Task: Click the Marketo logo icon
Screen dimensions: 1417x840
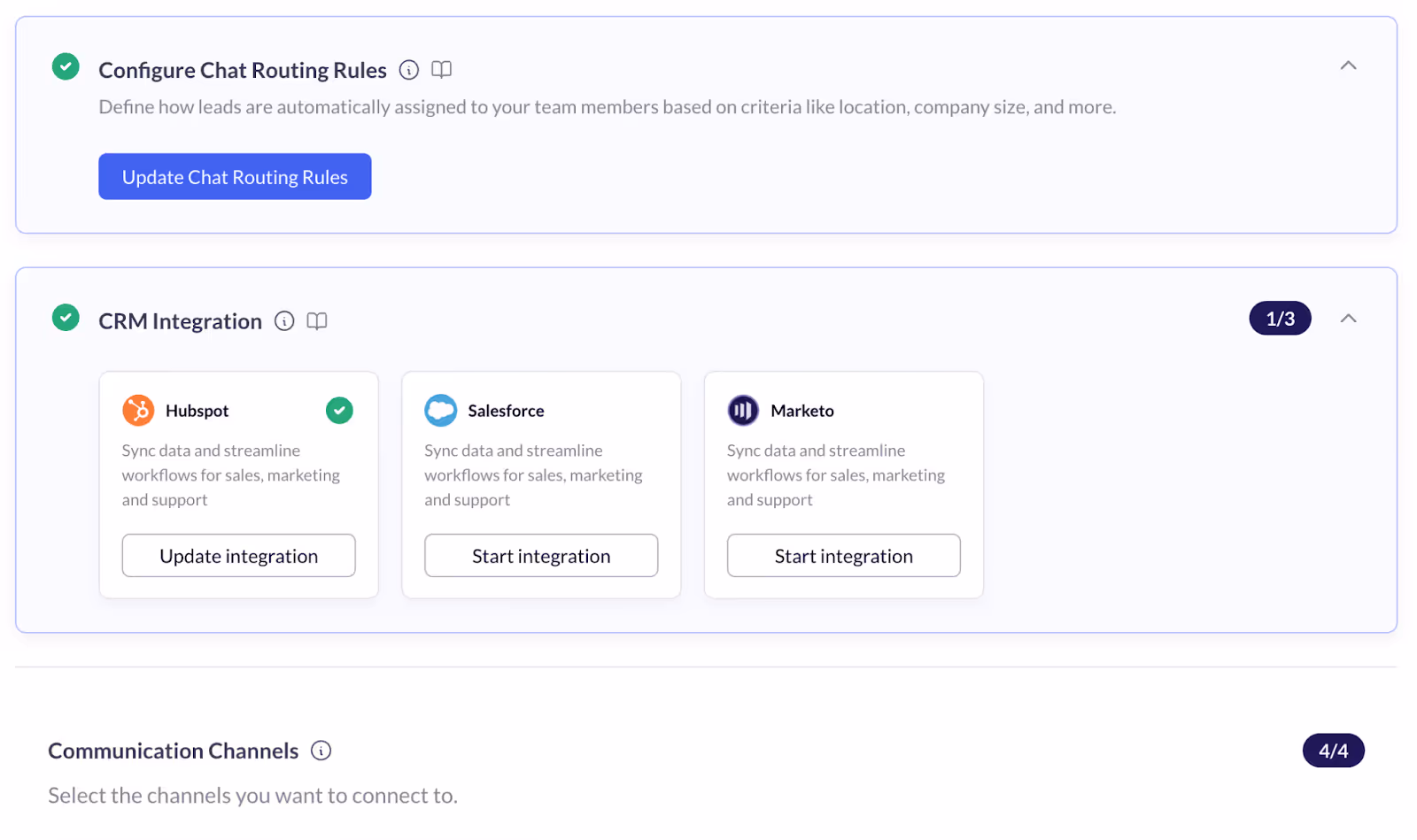Action: (x=743, y=410)
